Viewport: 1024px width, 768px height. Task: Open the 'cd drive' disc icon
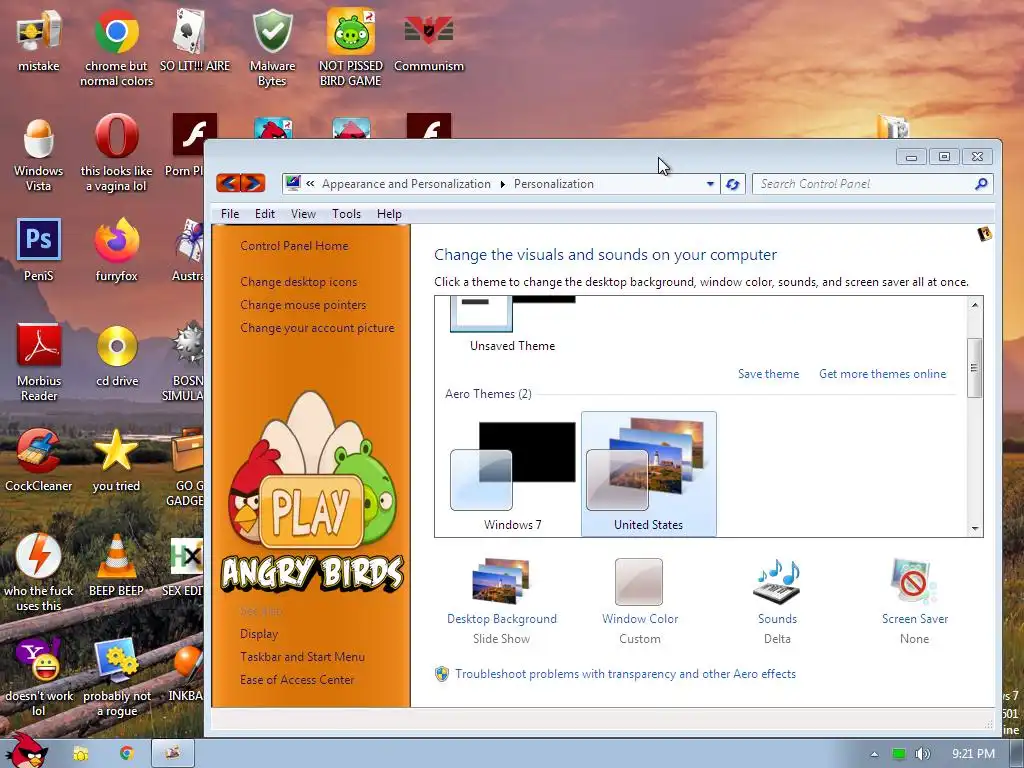[117, 345]
